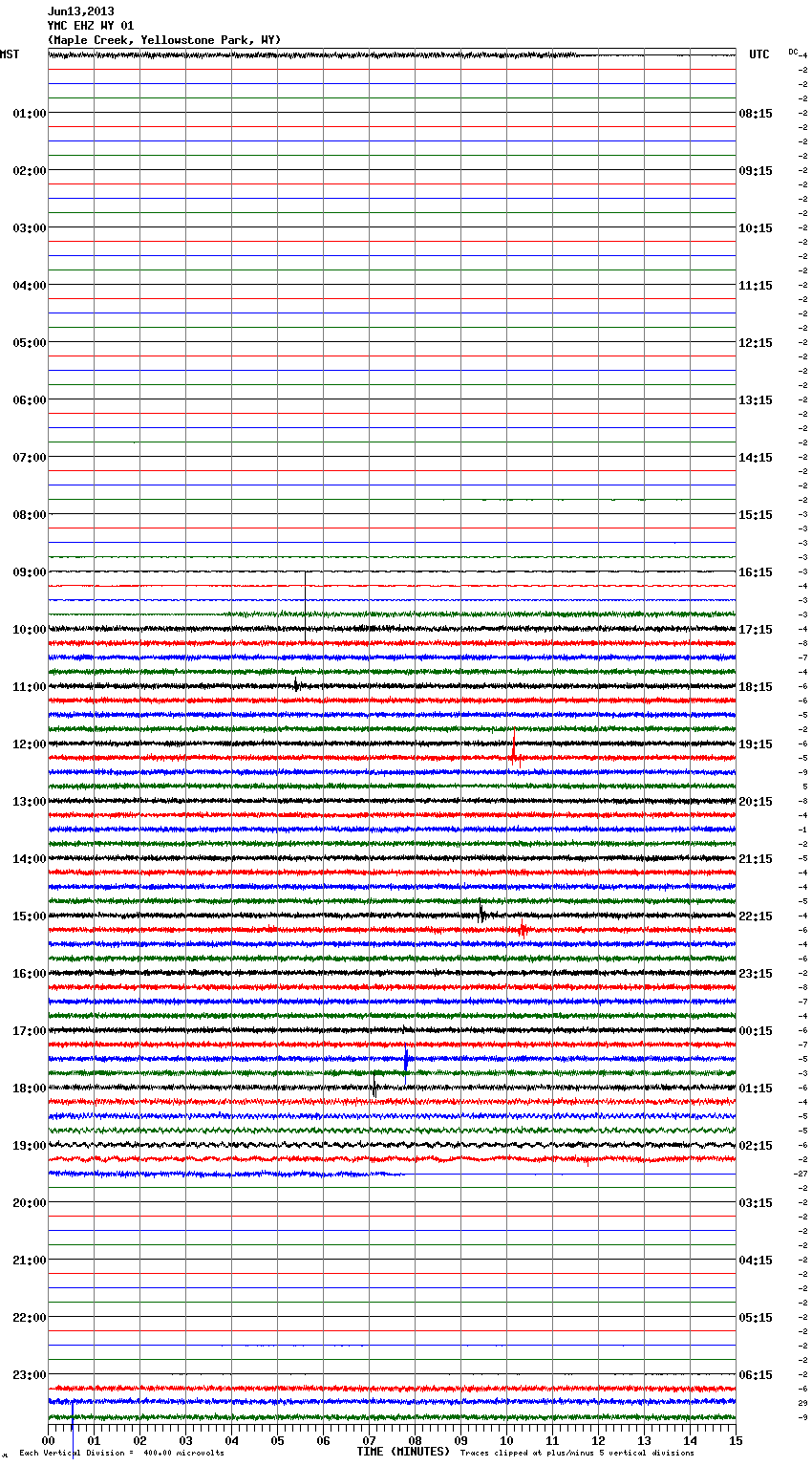Screen dimensions: 812x1466
Task: Click the '10' tick on the minutes axis
Action: click(506, 1440)
